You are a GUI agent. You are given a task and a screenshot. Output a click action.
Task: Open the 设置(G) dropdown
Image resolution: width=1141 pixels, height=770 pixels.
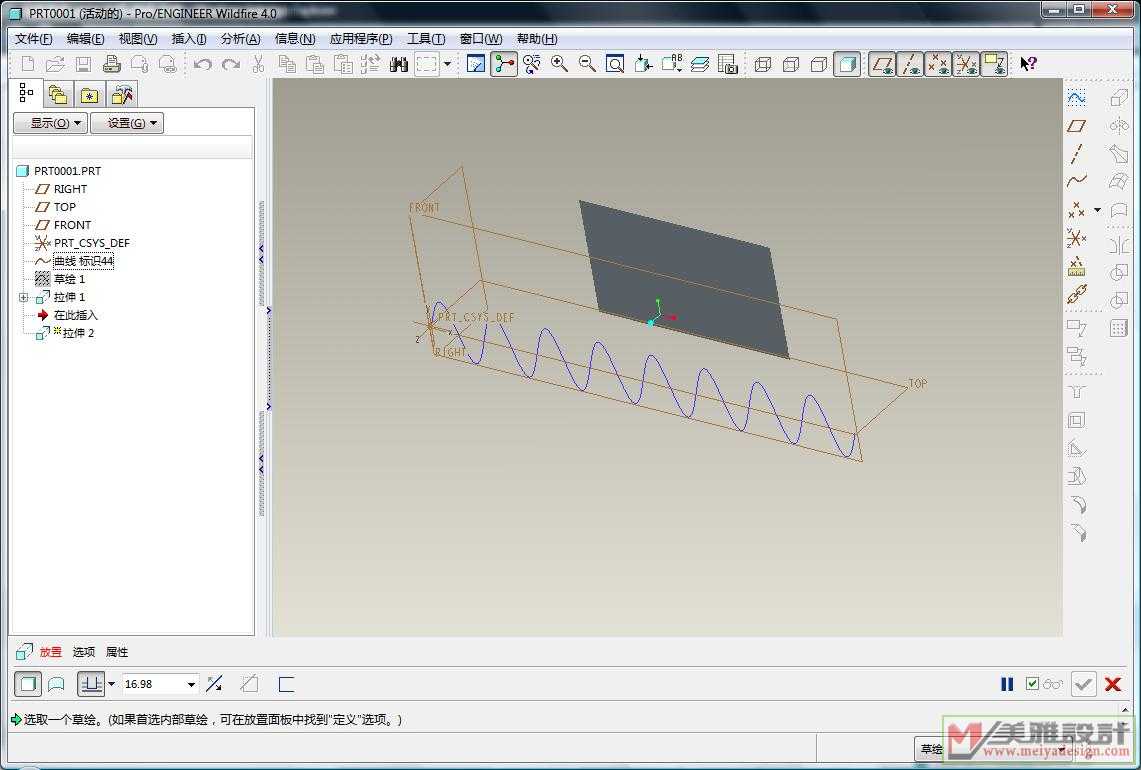tap(127, 123)
